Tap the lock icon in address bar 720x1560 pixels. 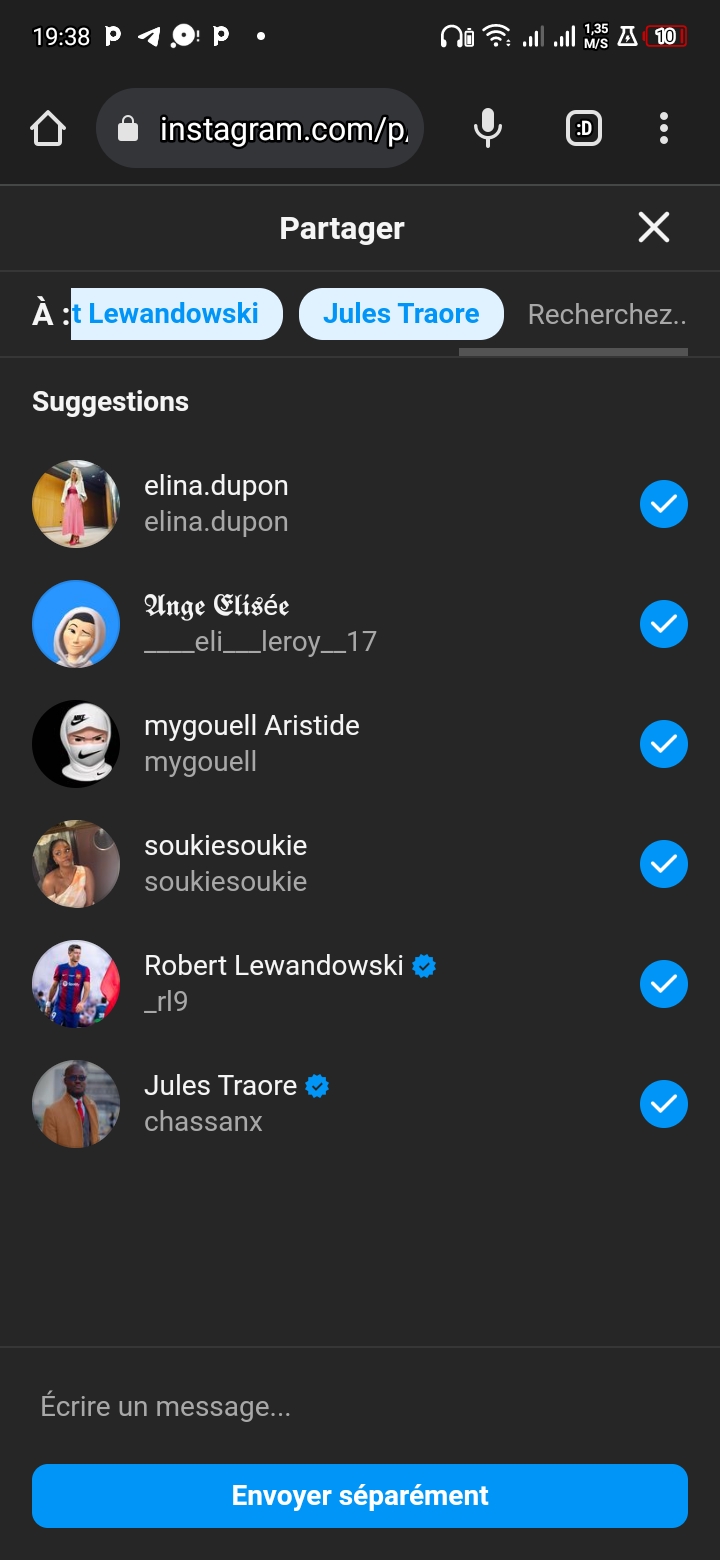128,129
